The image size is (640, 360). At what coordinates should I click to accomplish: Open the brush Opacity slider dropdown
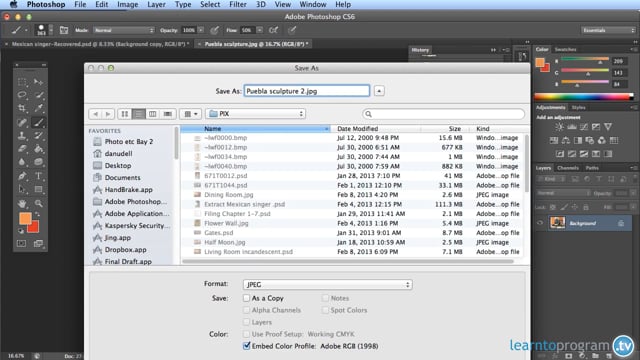coord(201,30)
